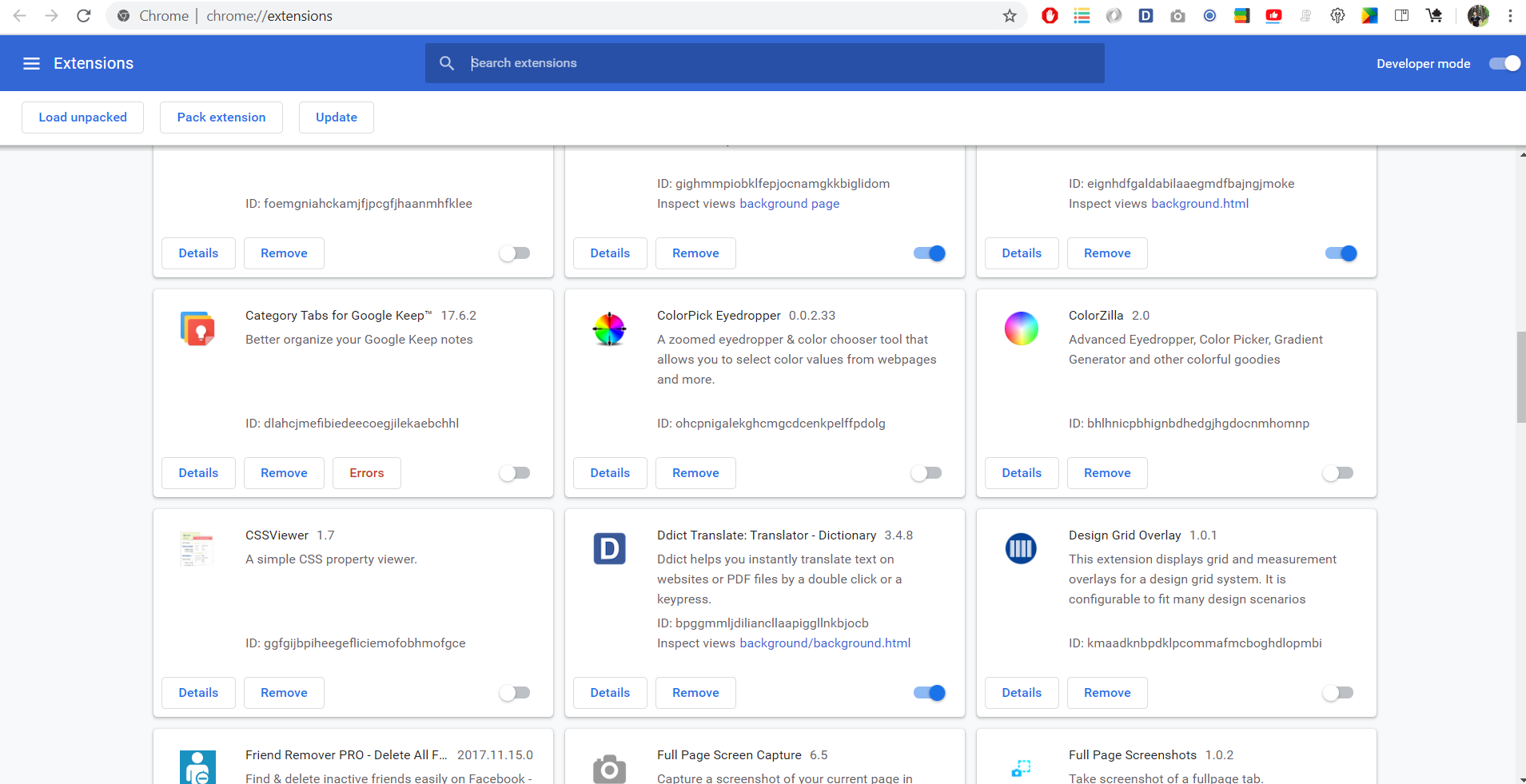Click Pack extension button
This screenshot has width=1526, height=784.
click(221, 117)
